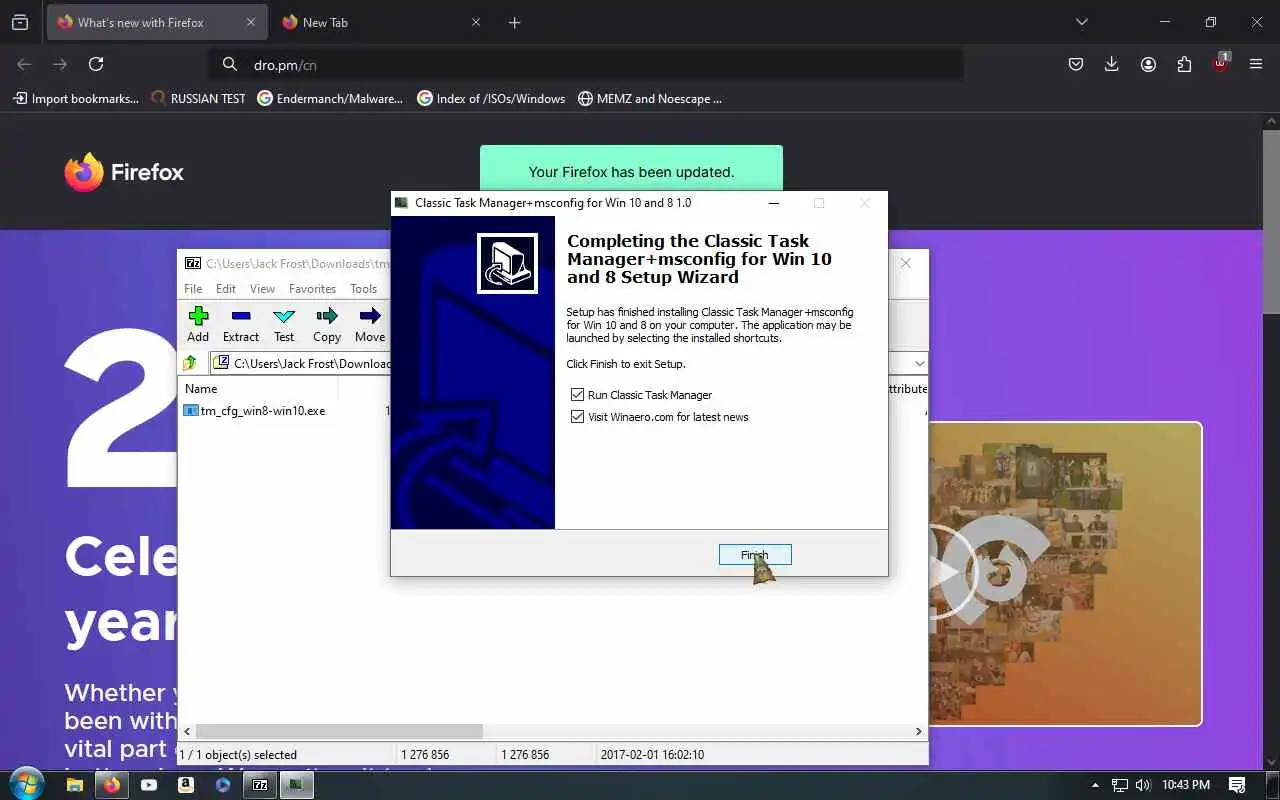This screenshot has height=800, width=1280.
Task: Click the Windows Start button
Action: (x=25, y=784)
